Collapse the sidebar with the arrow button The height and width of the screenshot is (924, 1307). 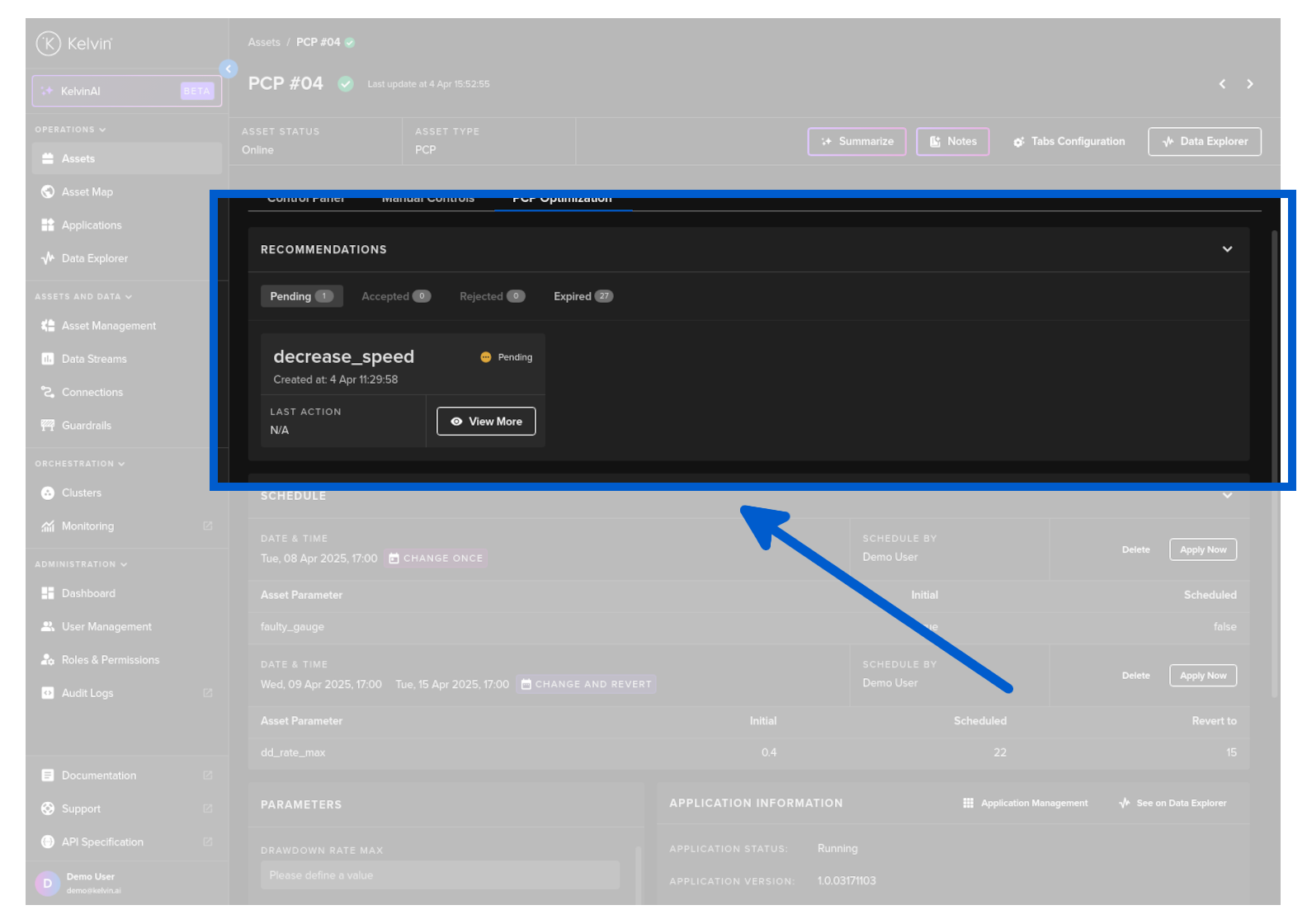click(229, 69)
